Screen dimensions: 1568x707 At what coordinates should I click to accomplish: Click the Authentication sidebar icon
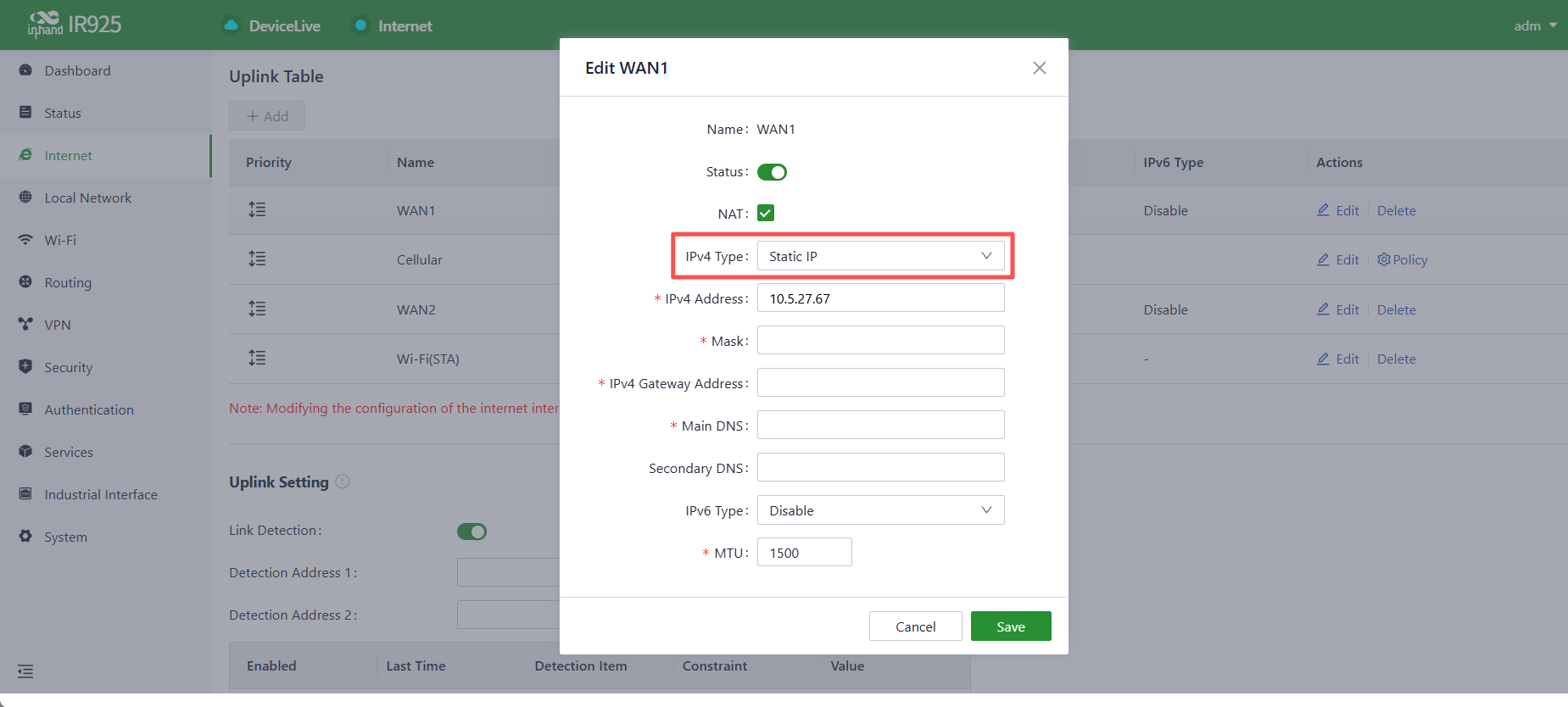[x=25, y=409]
